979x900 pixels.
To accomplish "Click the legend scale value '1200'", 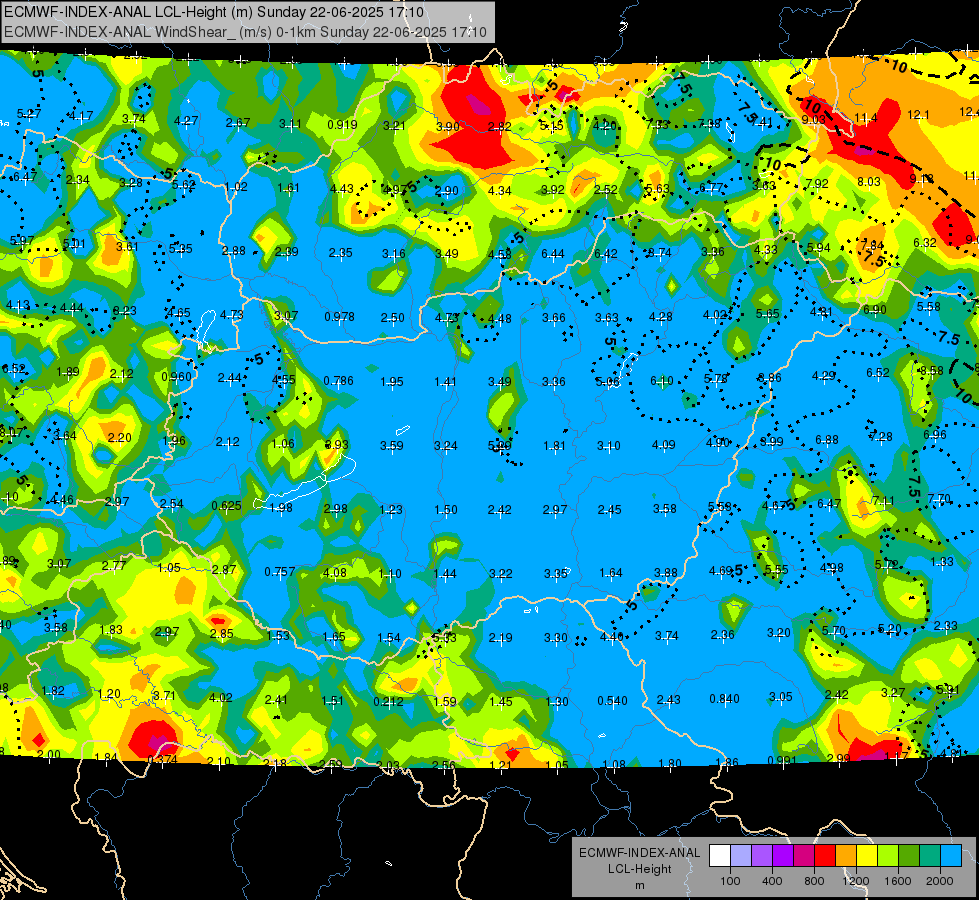I will click(856, 881).
